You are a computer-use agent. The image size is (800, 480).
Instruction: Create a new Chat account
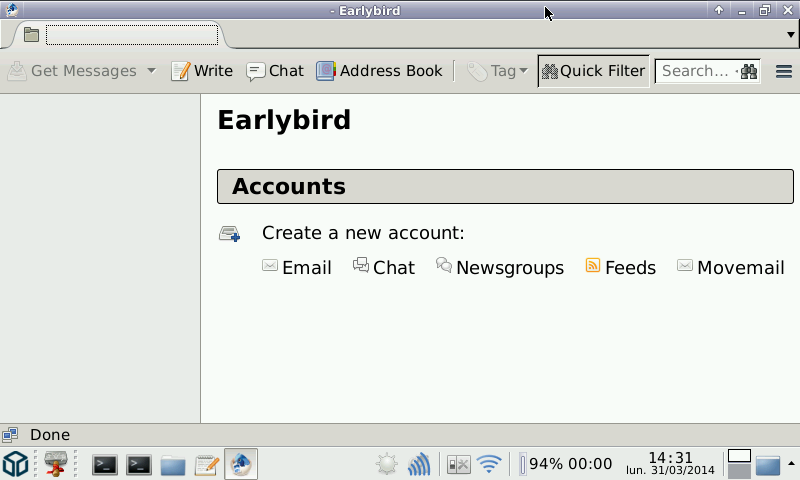[x=384, y=267]
